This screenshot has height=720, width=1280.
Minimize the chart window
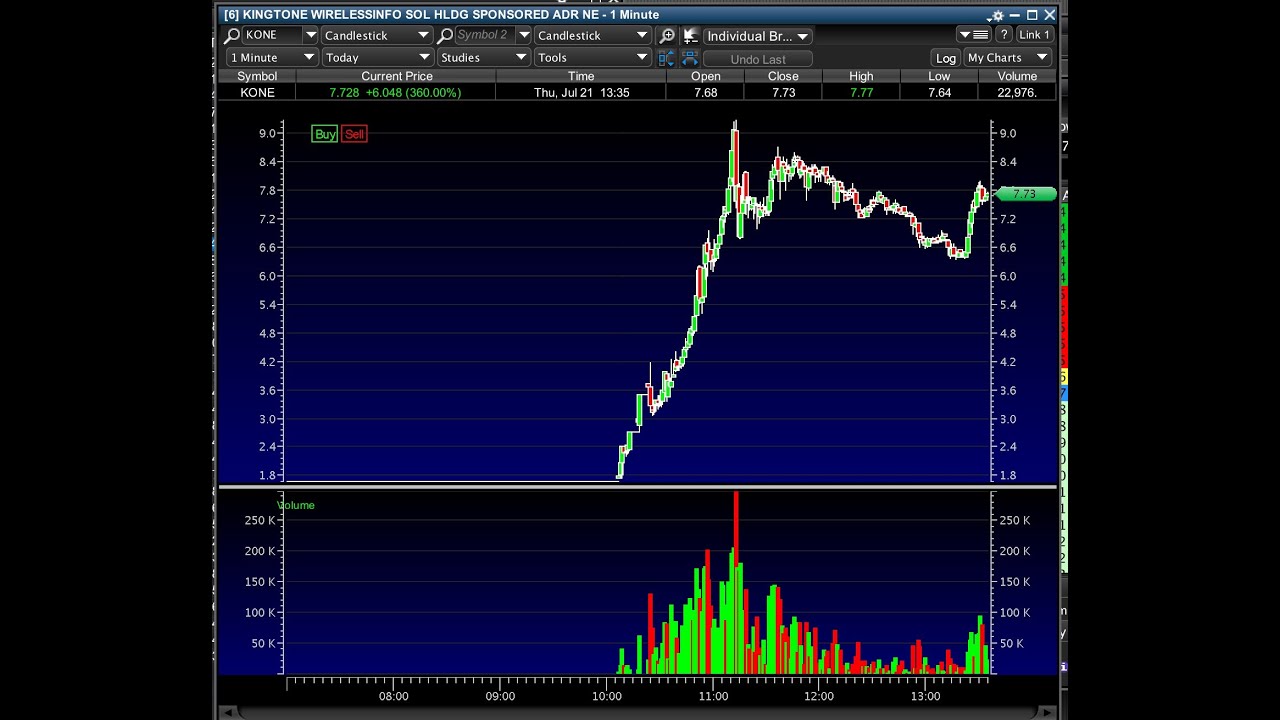(1015, 15)
